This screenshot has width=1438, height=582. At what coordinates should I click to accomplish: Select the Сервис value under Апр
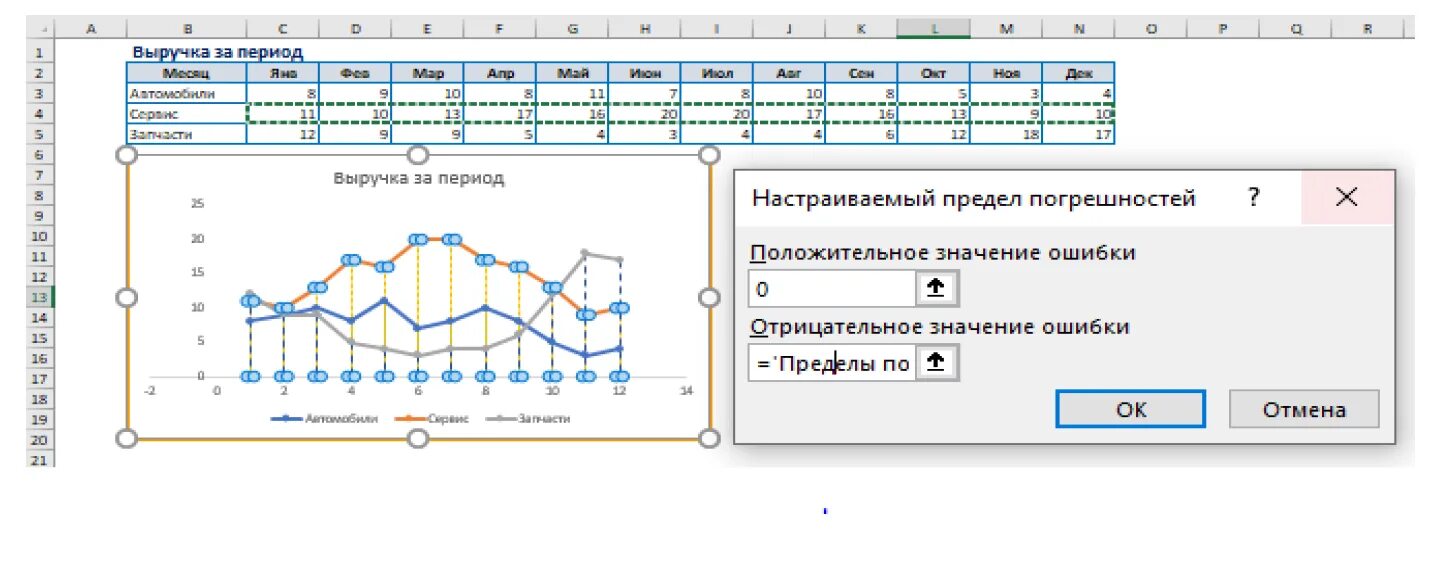[x=499, y=114]
